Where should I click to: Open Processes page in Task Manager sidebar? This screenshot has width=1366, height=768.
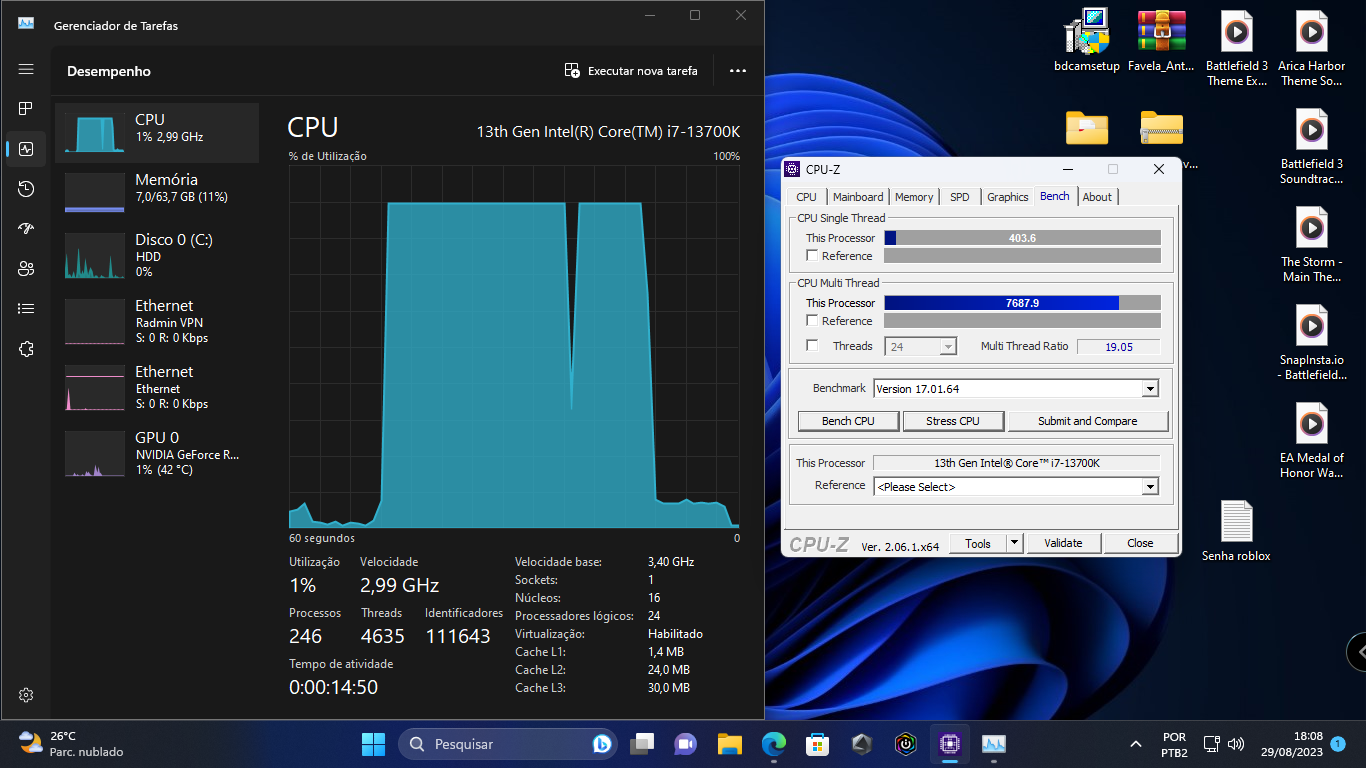[x=26, y=108]
